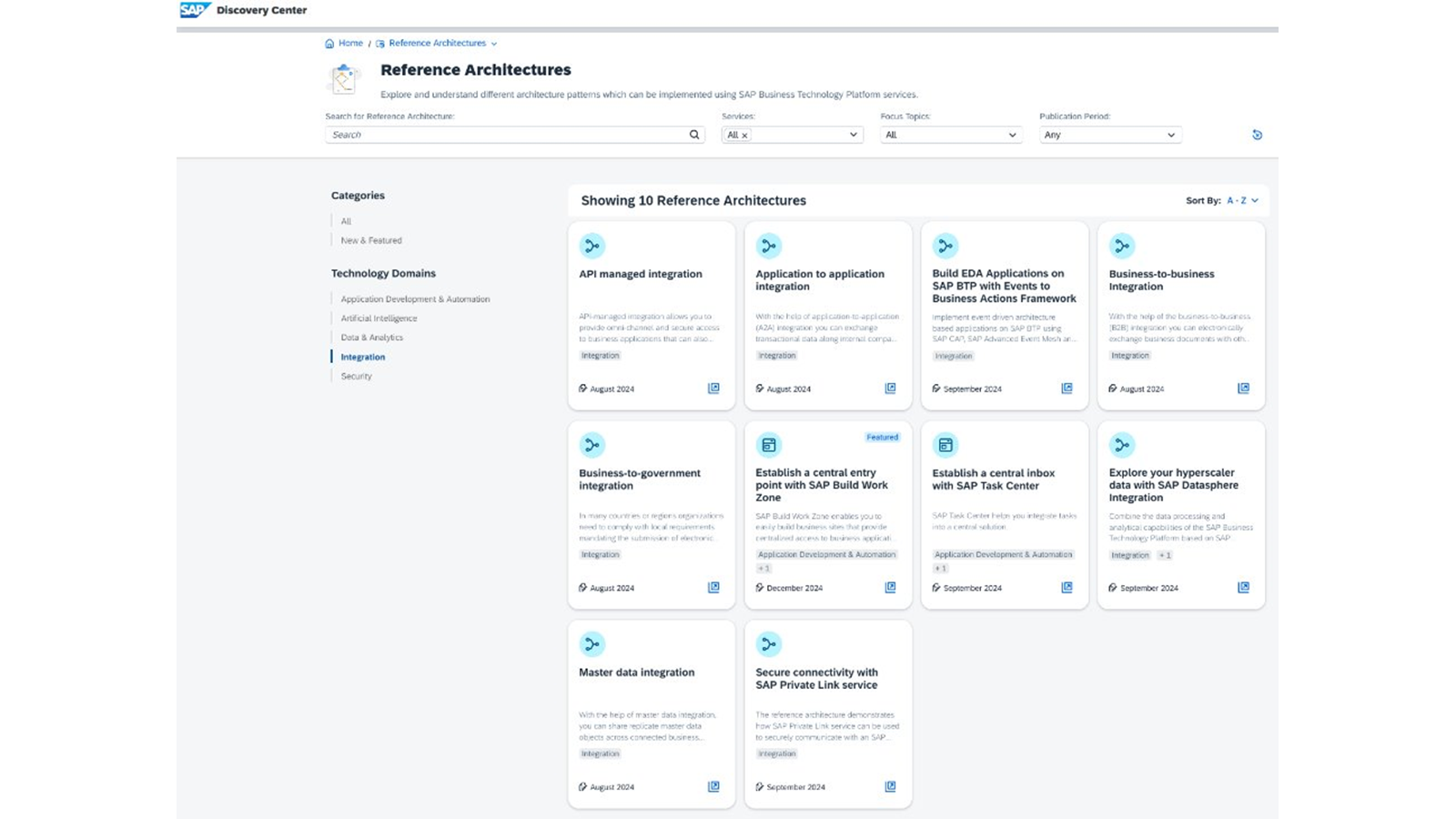Select the Security domain

point(356,376)
